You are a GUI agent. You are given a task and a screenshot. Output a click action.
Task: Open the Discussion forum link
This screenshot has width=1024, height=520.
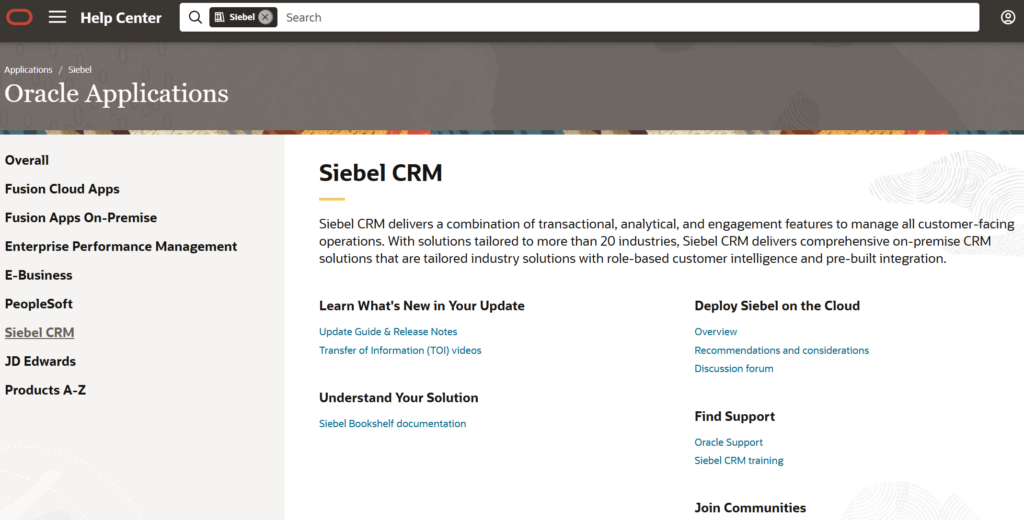point(734,369)
